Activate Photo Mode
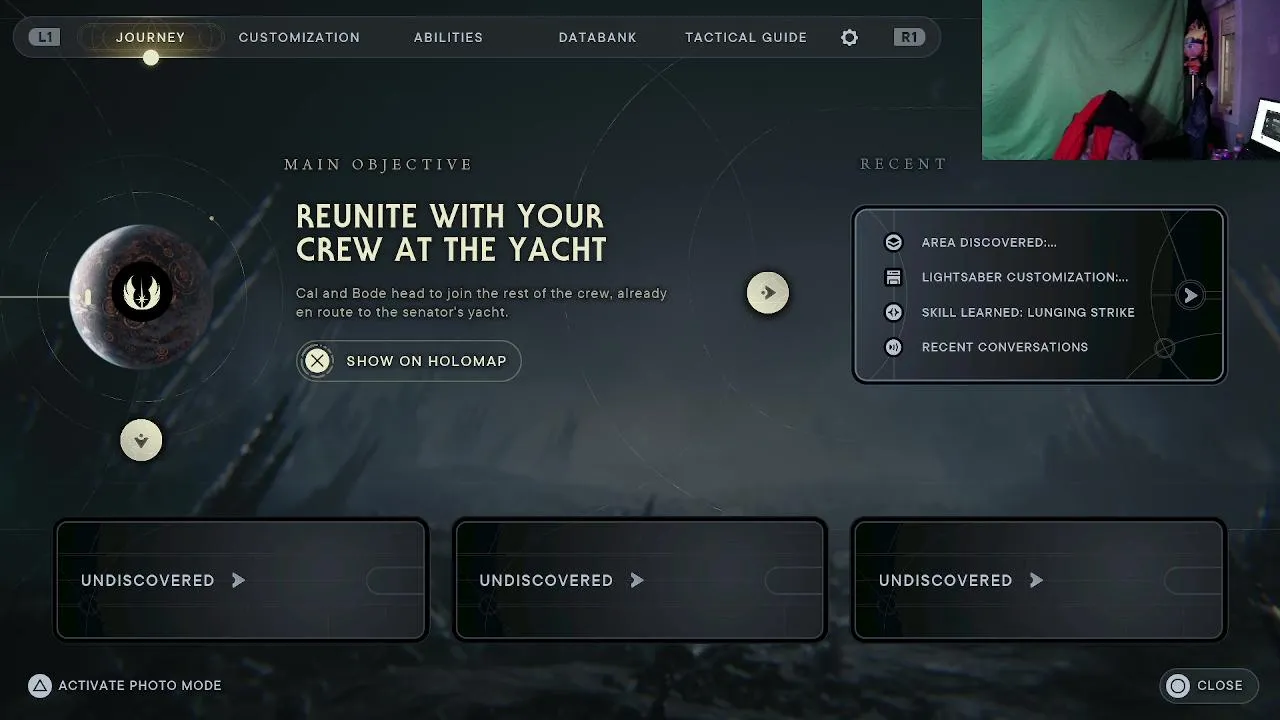Screen dimensions: 1280x720 pos(125,685)
